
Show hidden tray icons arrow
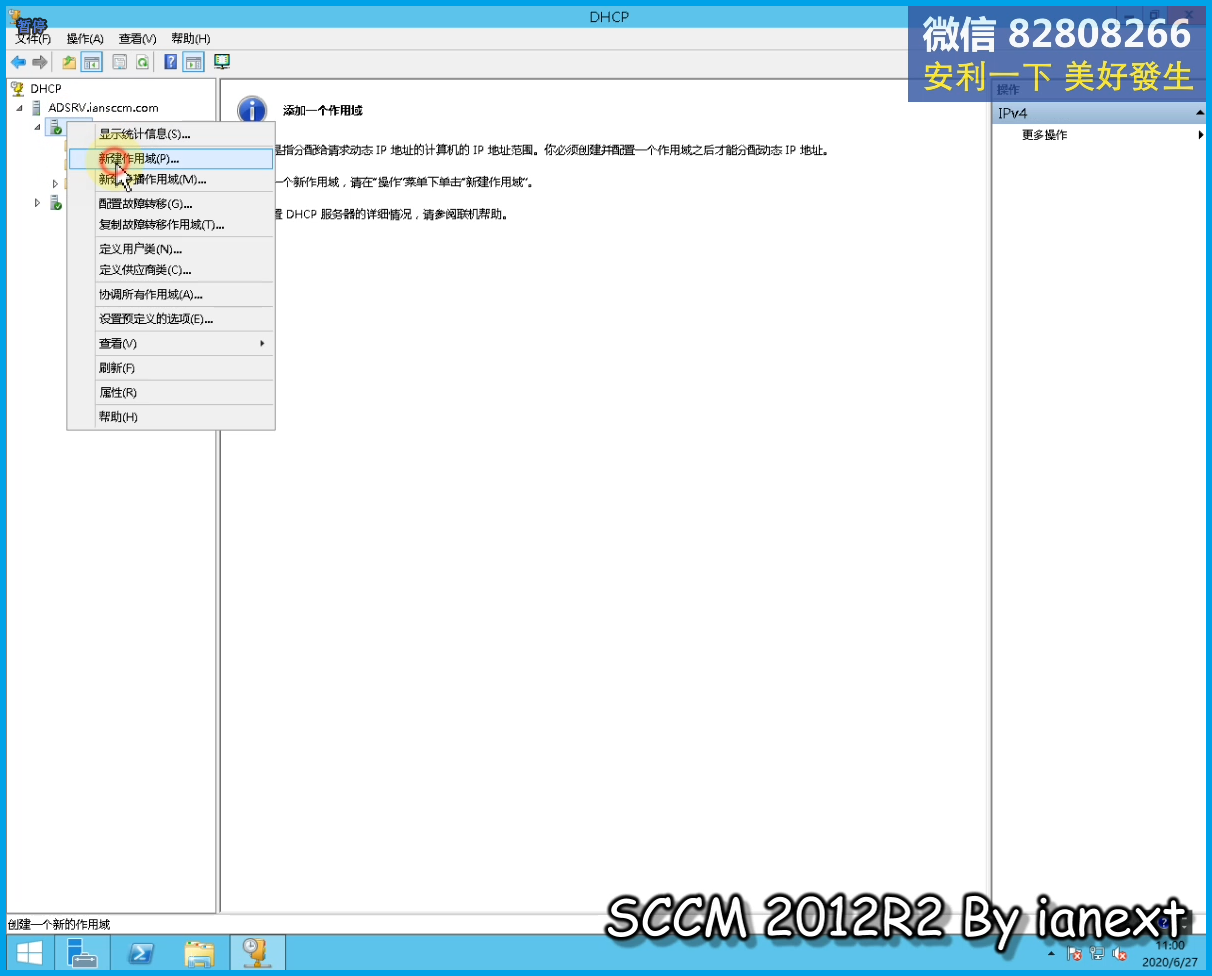click(1050, 953)
